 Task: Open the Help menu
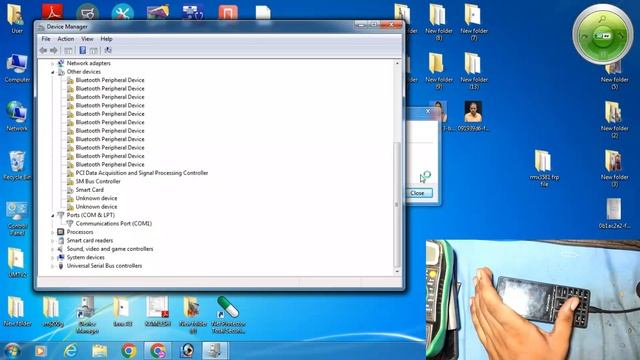click(x=106, y=39)
